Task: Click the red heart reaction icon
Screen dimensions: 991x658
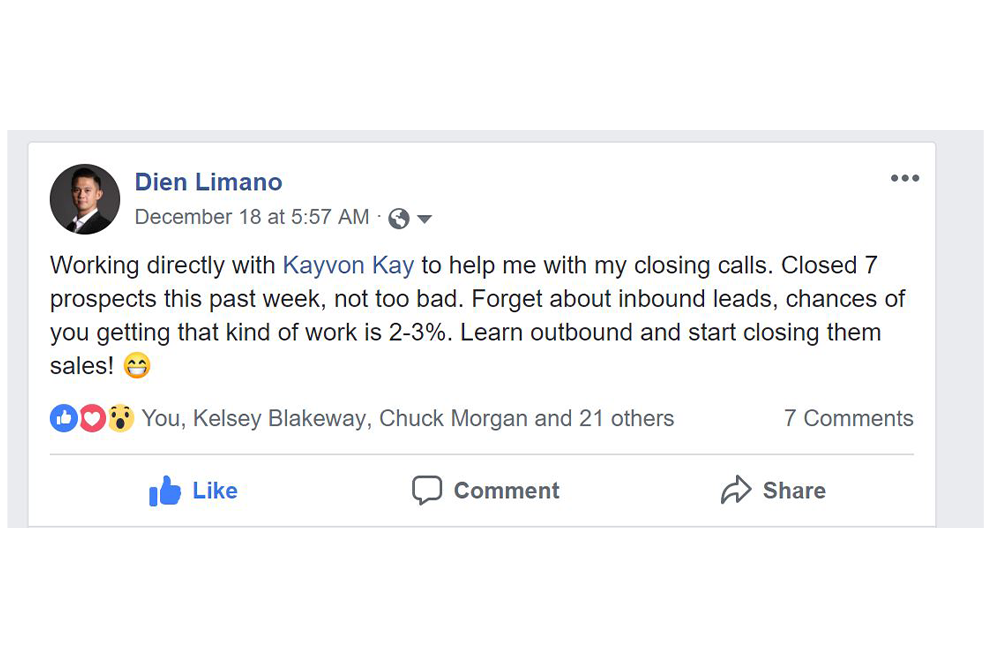Action: [92, 419]
